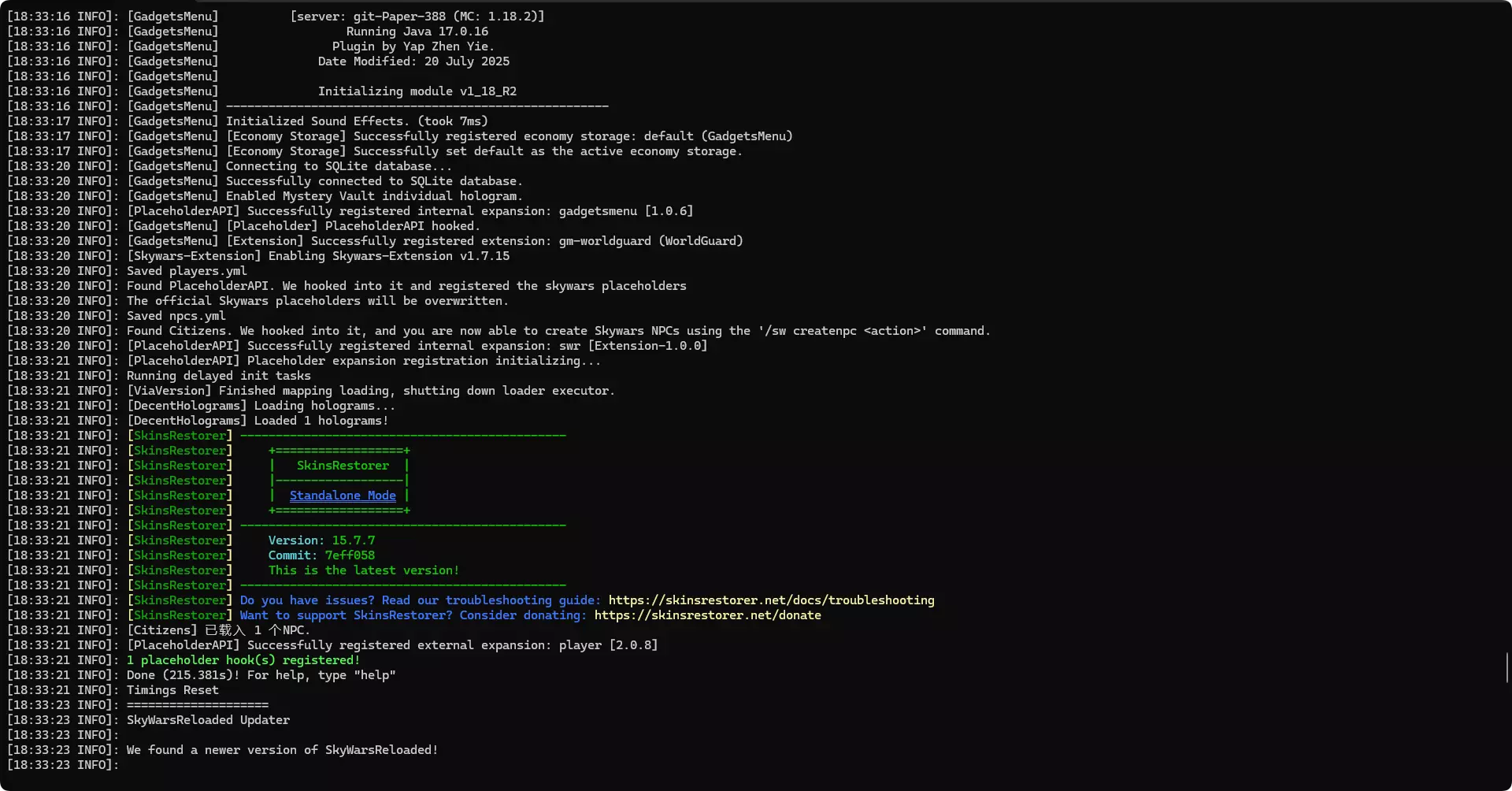Click the Citizens '已载入 1 个NPC.' line

(257, 630)
